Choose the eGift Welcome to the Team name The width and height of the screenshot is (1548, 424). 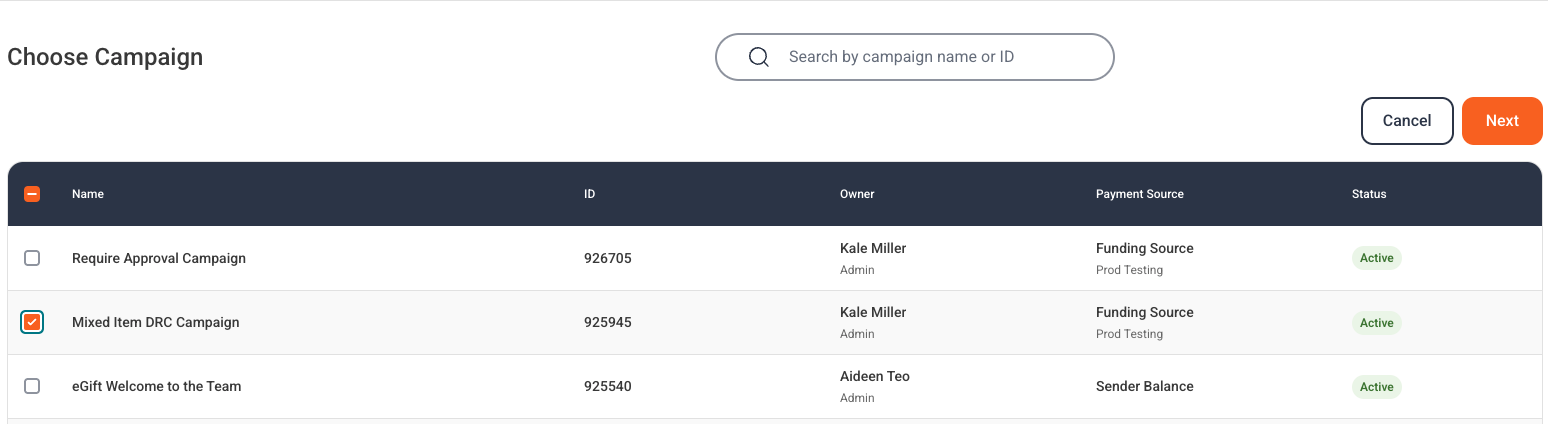(x=157, y=386)
